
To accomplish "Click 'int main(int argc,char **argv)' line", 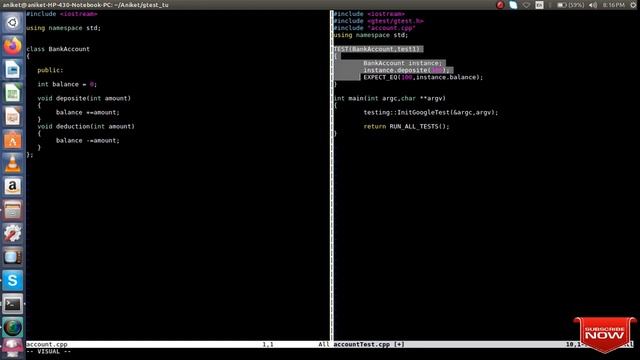I will 390,98.
